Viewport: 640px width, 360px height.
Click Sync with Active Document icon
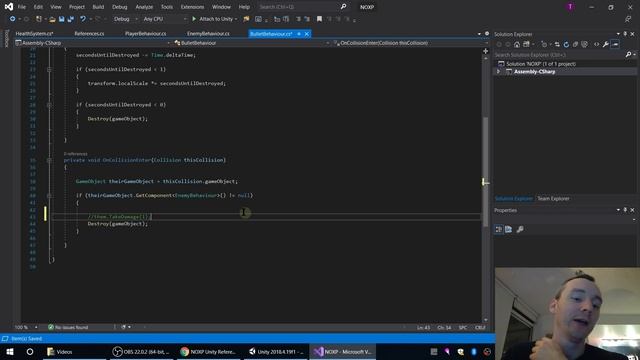(557, 44)
